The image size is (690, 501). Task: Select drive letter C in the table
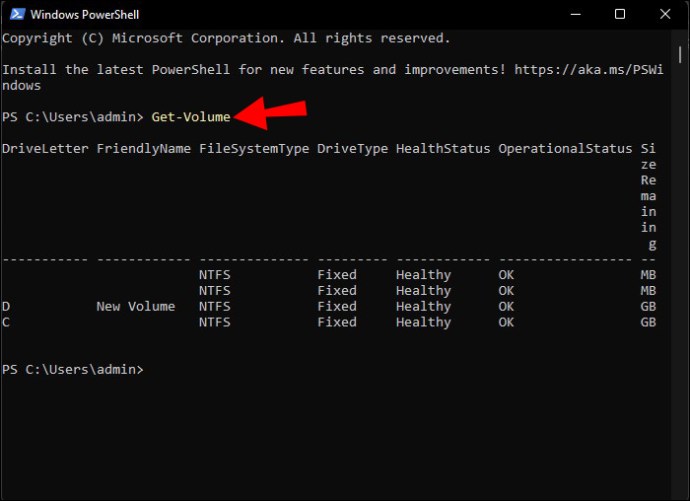pyautogui.click(x=6, y=322)
